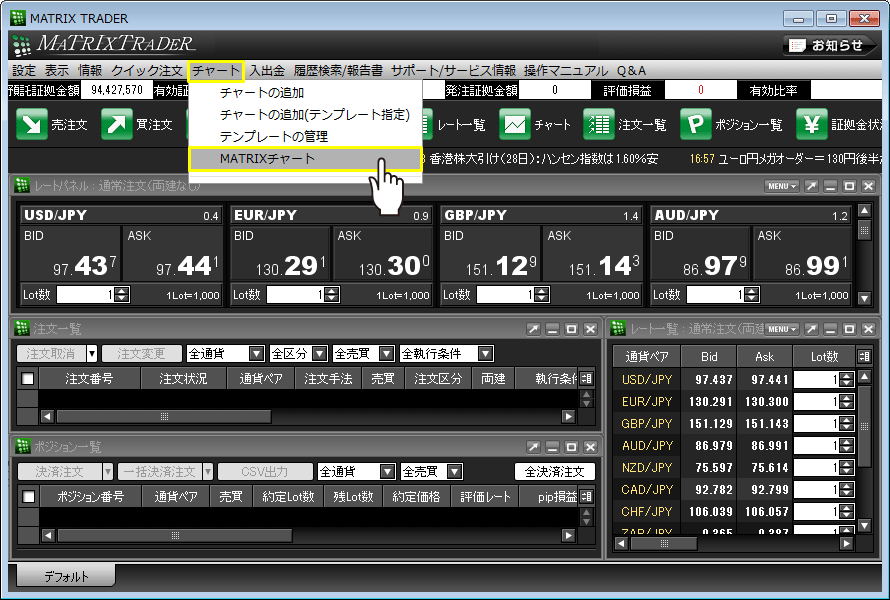This screenshot has width=890, height=600.
Task: Click the 全決済注文 button
Action: tap(555, 472)
